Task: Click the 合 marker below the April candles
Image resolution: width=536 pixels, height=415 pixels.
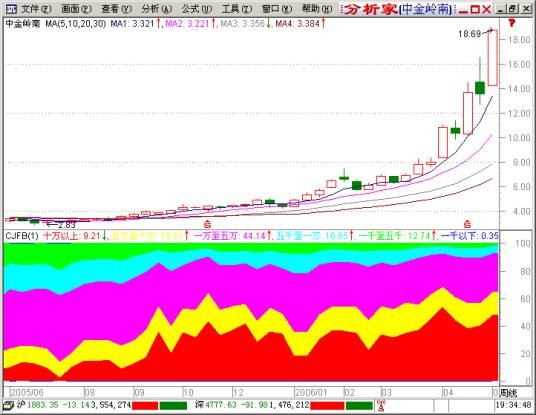Action: [x=467, y=225]
